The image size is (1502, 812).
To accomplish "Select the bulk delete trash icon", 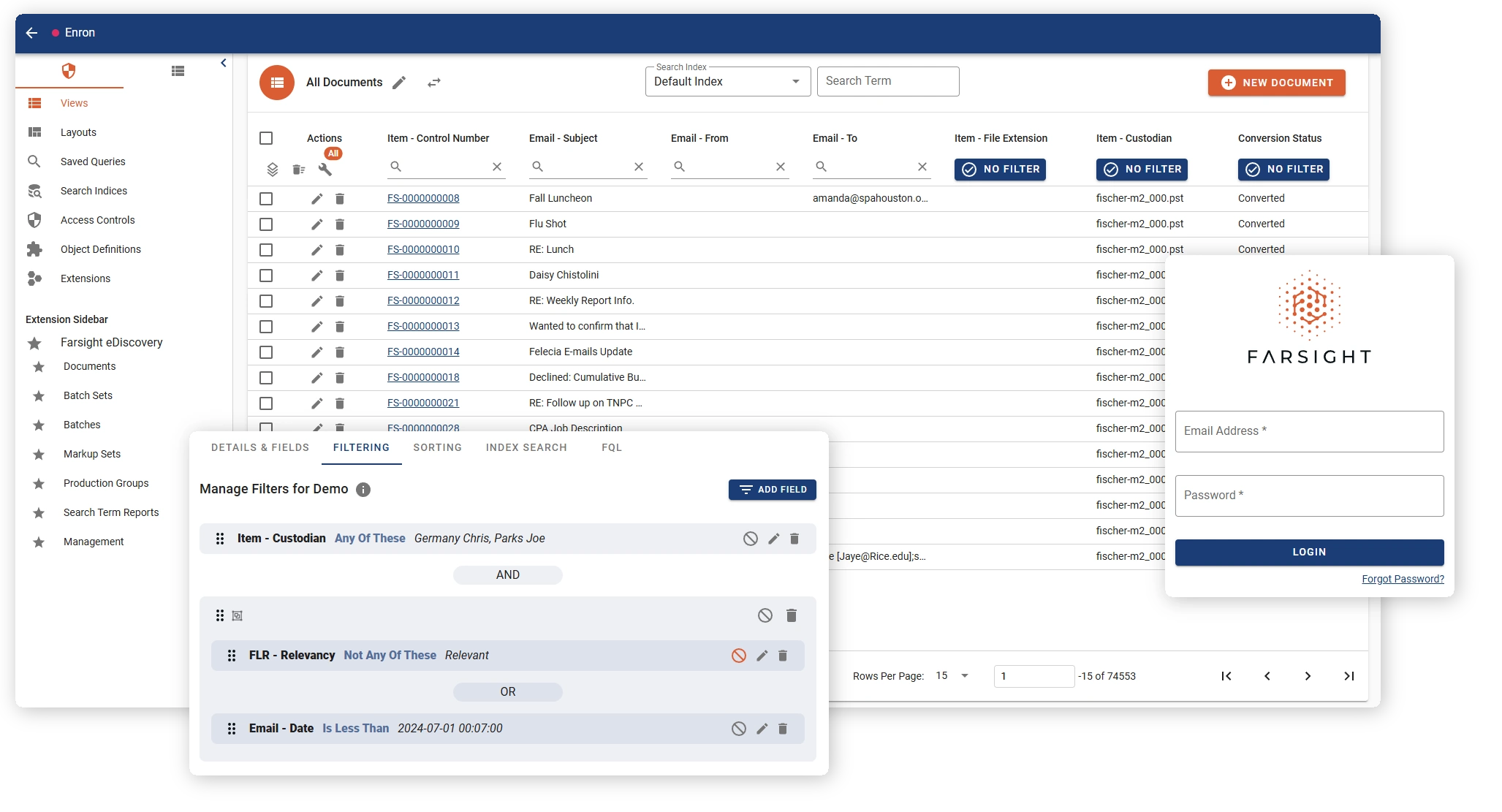I will coord(298,170).
